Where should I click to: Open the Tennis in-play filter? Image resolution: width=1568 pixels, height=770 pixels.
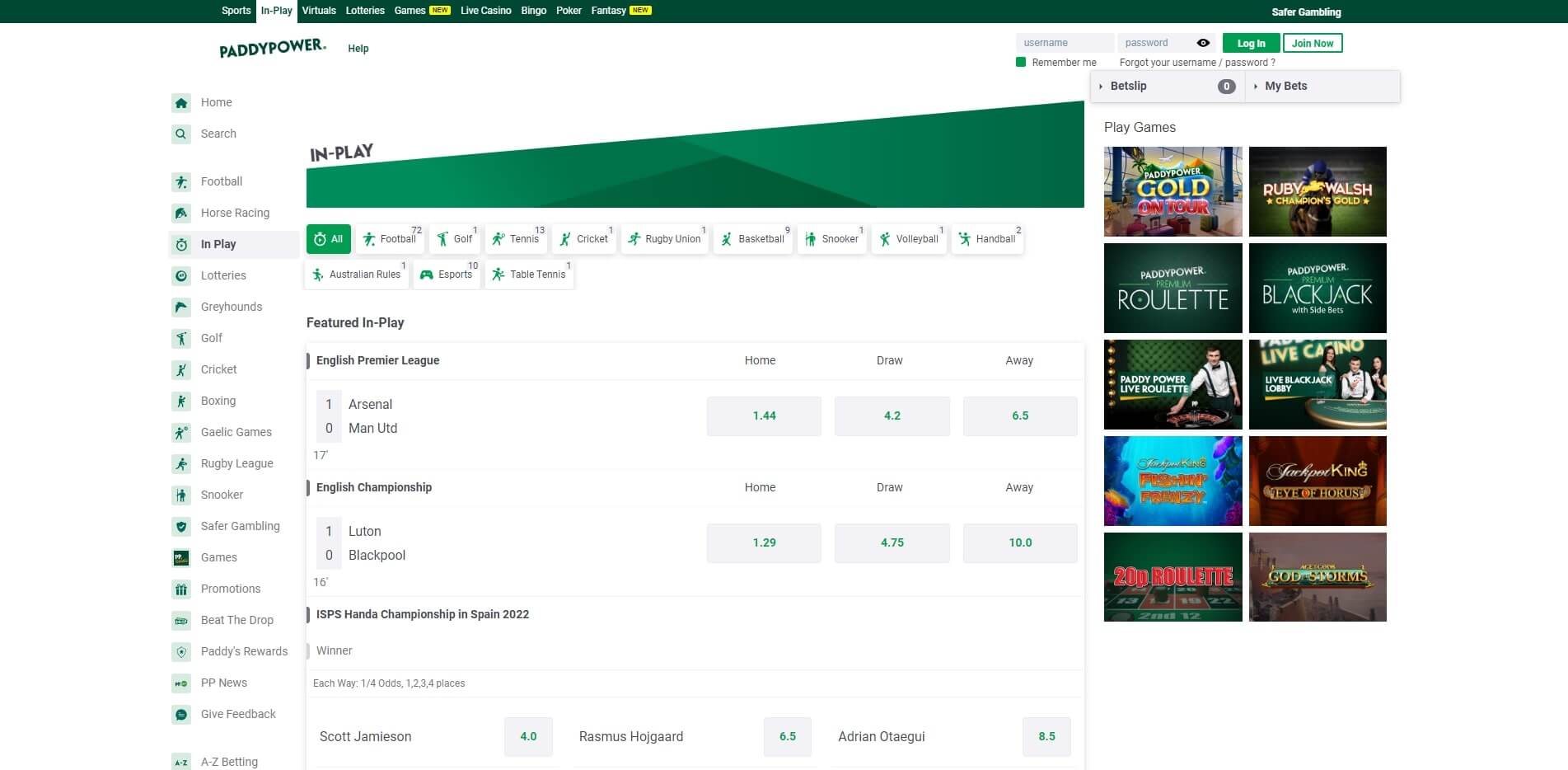tap(517, 238)
